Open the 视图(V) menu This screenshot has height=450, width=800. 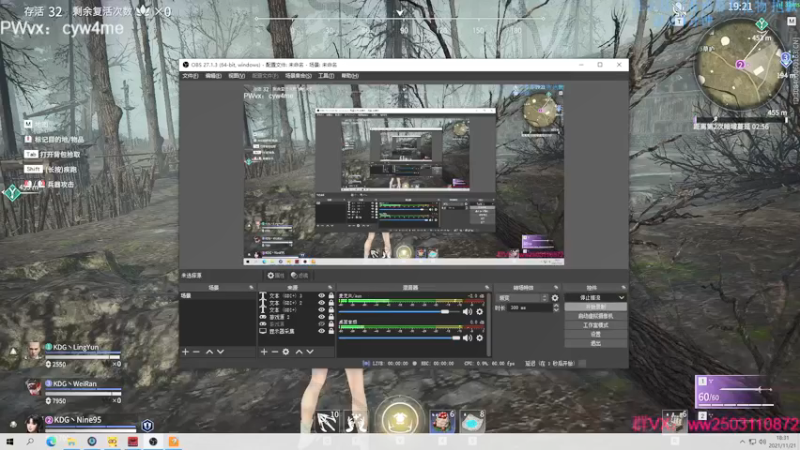click(x=236, y=76)
